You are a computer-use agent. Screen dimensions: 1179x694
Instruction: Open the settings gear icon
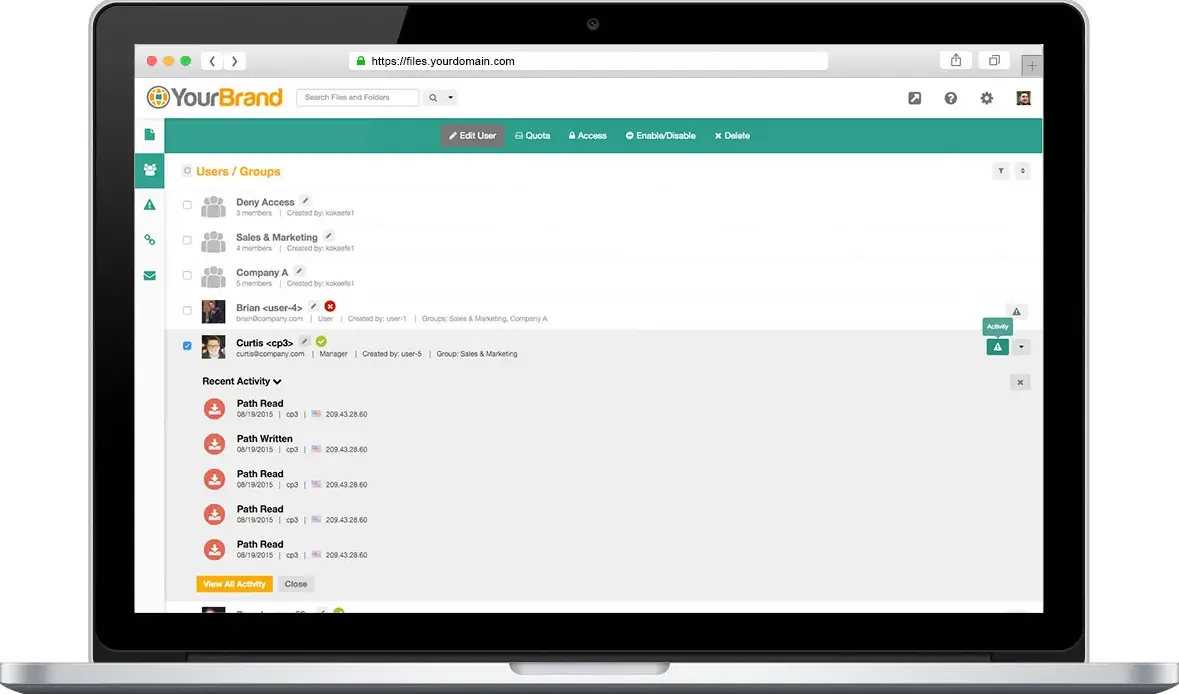(x=986, y=98)
